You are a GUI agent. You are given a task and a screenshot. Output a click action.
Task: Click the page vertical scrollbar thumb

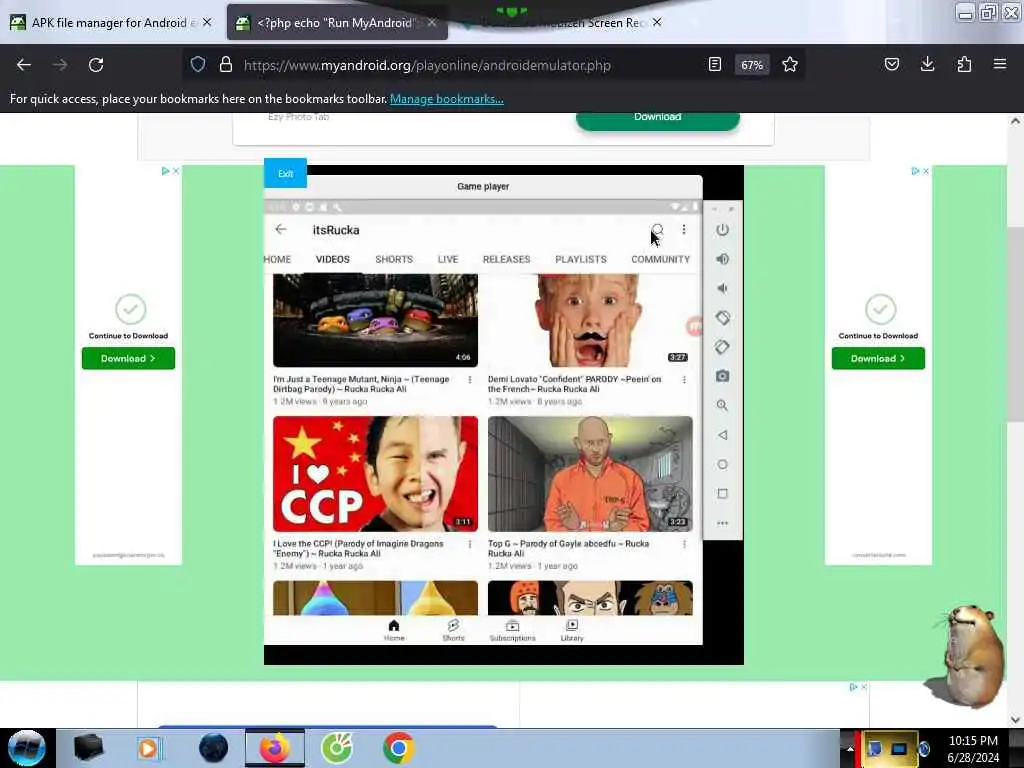pyautogui.click(x=1015, y=325)
